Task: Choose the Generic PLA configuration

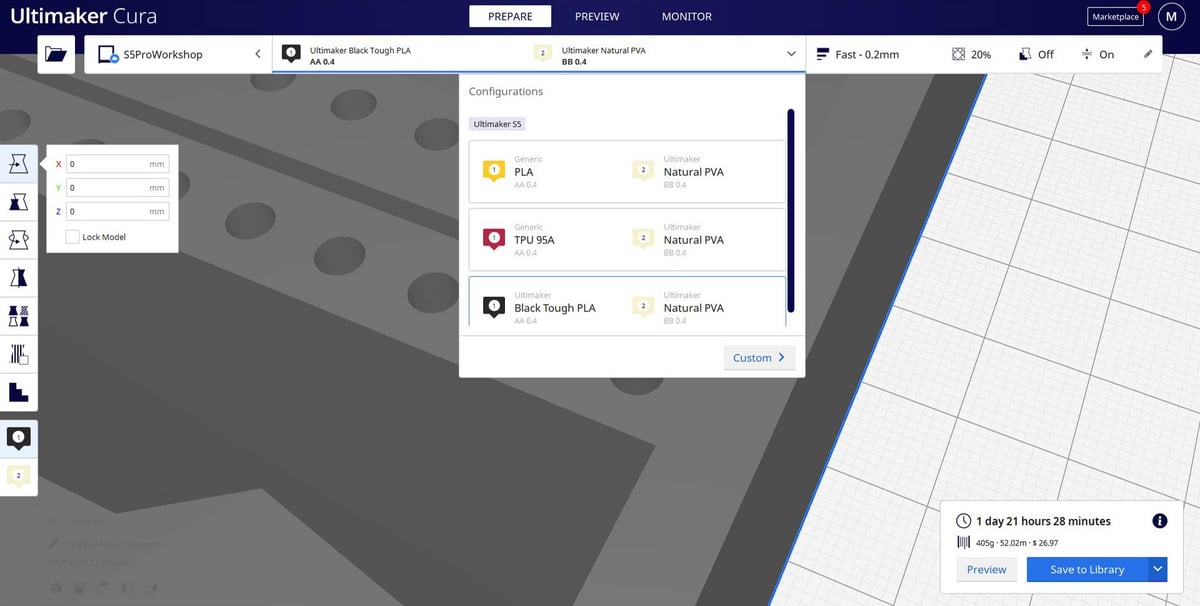Action: pos(627,172)
